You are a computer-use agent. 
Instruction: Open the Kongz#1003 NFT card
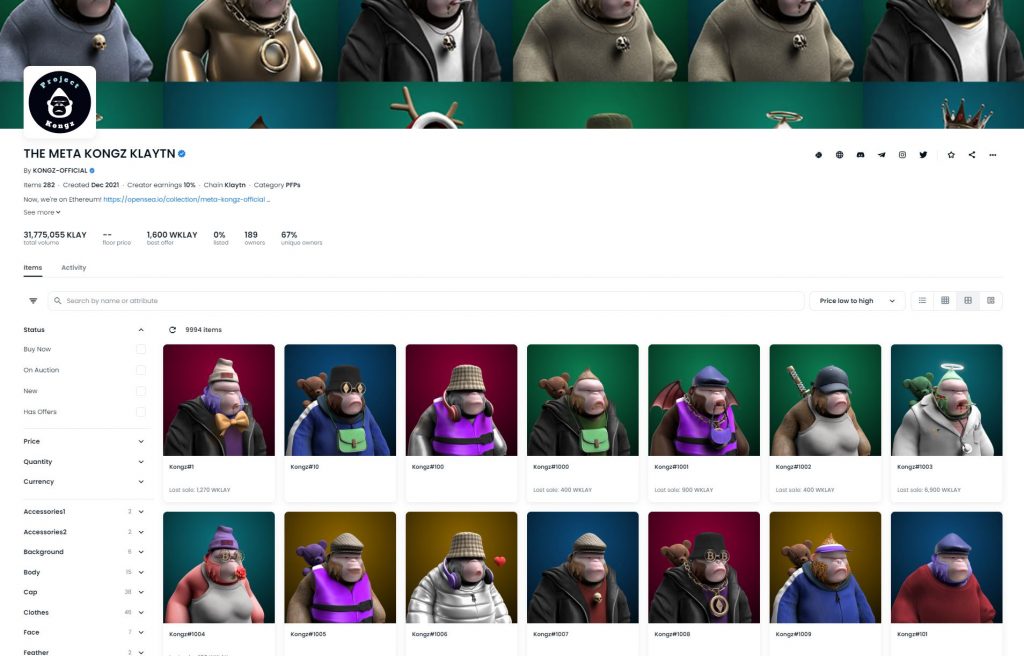point(946,423)
